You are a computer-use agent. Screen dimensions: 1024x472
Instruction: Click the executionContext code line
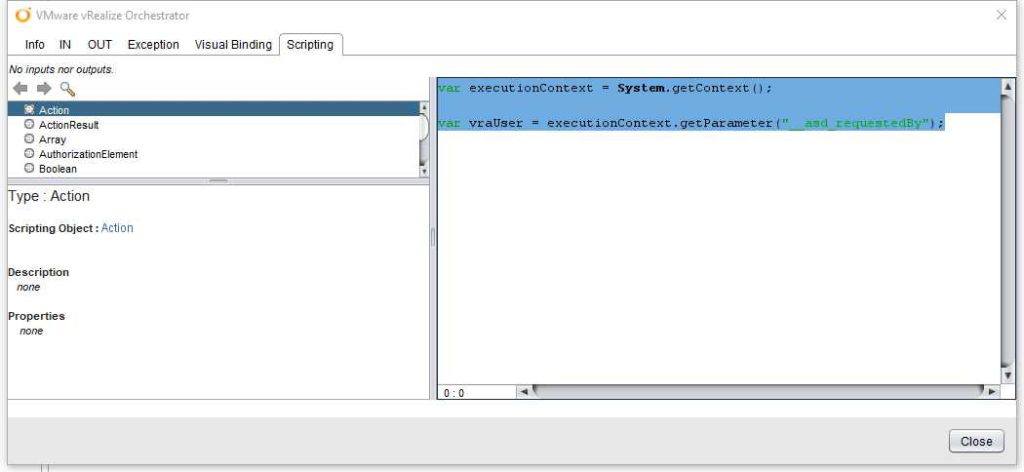click(x=605, y=88)
